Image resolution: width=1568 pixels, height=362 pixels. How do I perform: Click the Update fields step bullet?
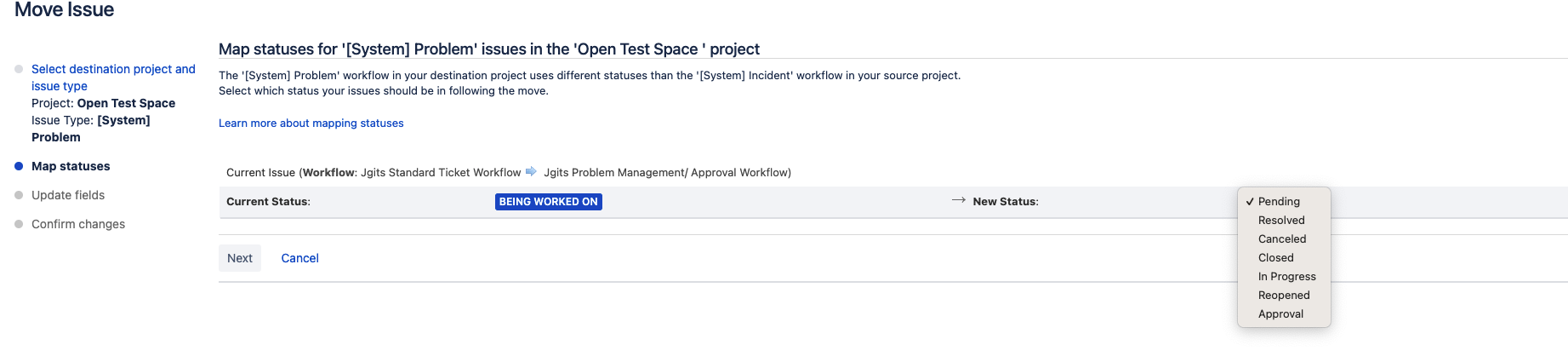(19, 195)
